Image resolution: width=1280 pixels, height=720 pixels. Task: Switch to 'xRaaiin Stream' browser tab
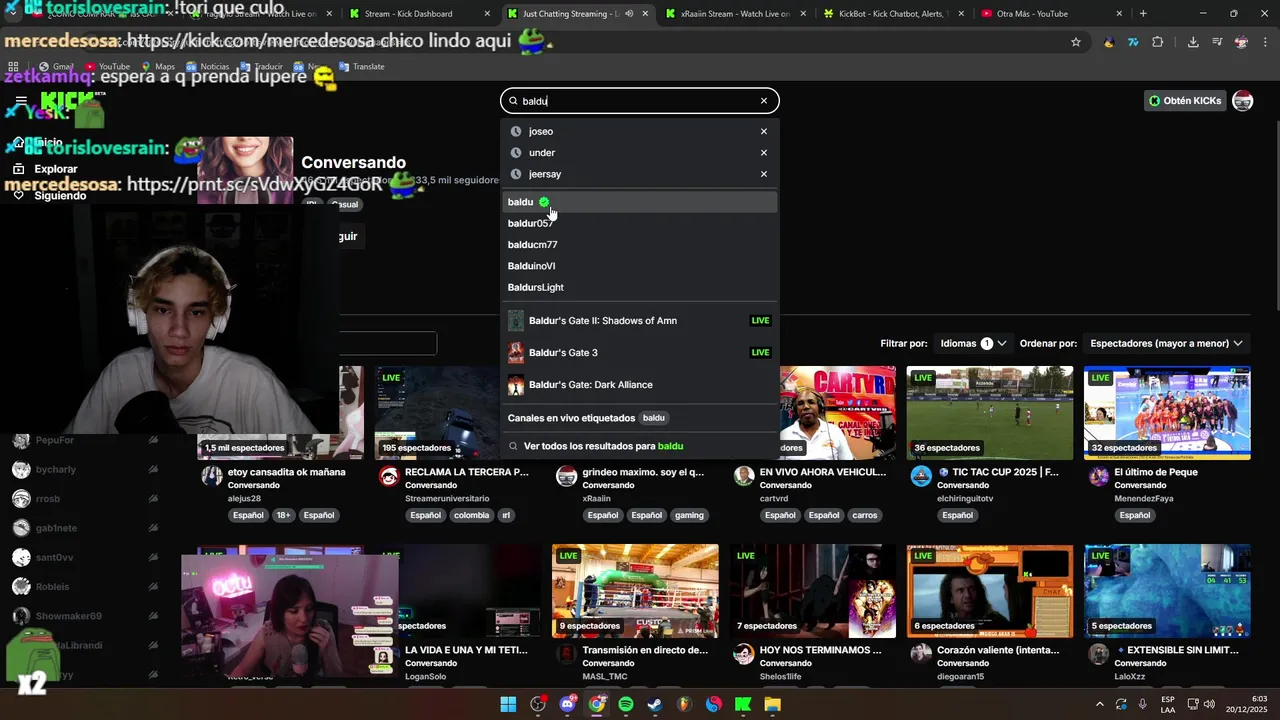click(734, 14)
